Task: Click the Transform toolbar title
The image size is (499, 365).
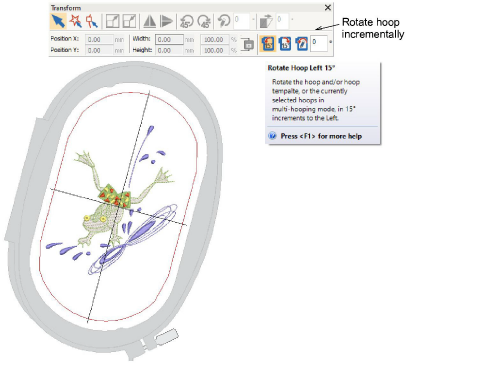Action: coord(66,8)
